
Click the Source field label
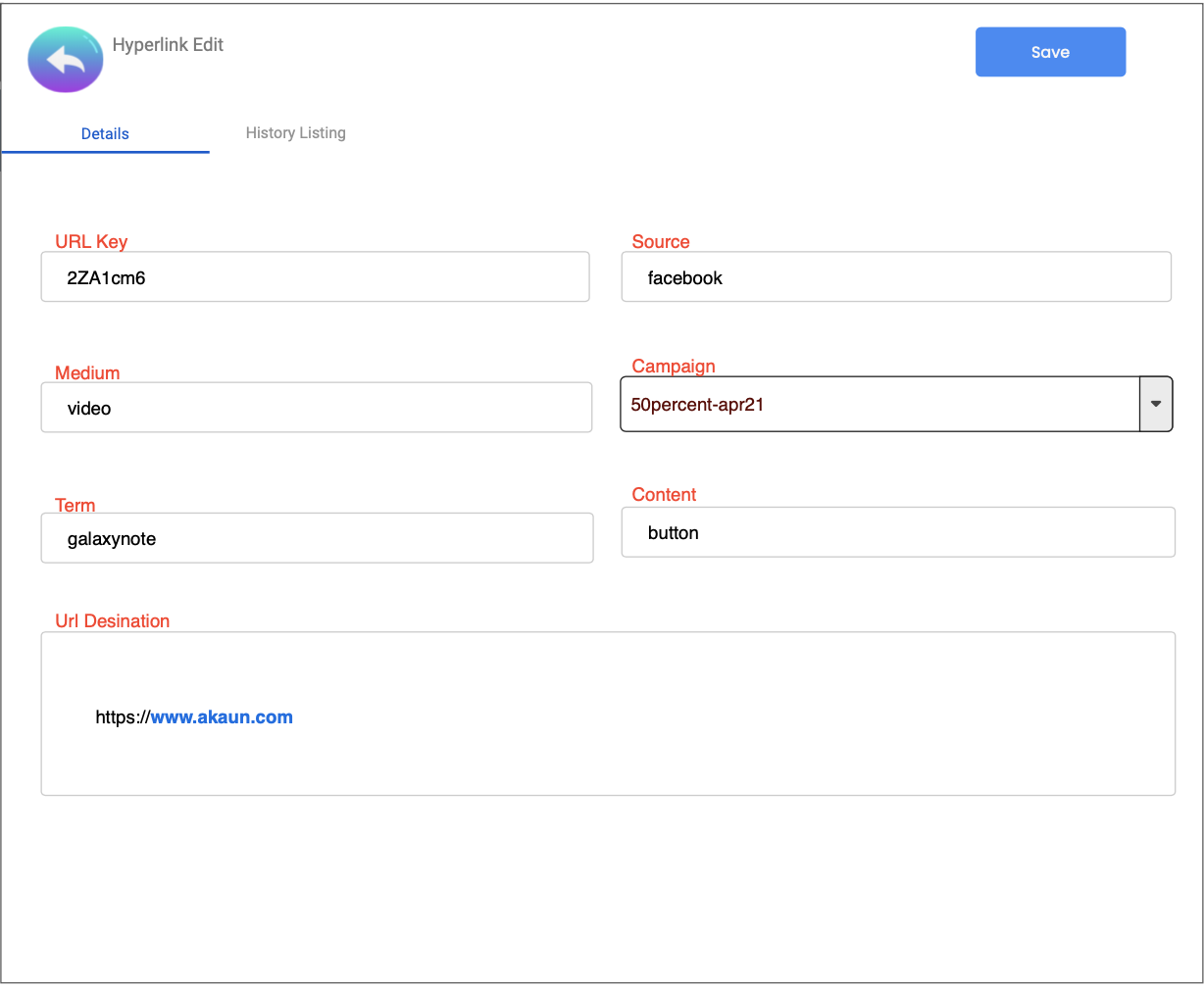click(x=661, y=242)
